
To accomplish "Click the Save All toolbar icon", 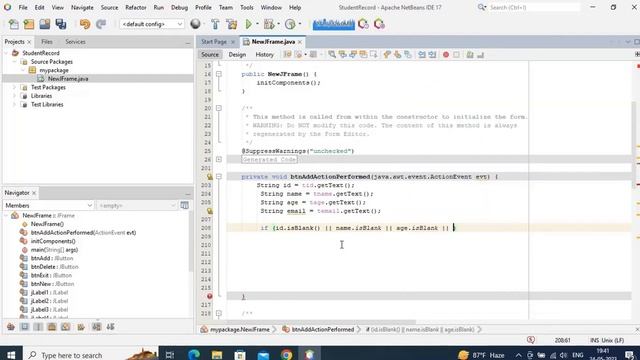I will (x=61, y=24).
